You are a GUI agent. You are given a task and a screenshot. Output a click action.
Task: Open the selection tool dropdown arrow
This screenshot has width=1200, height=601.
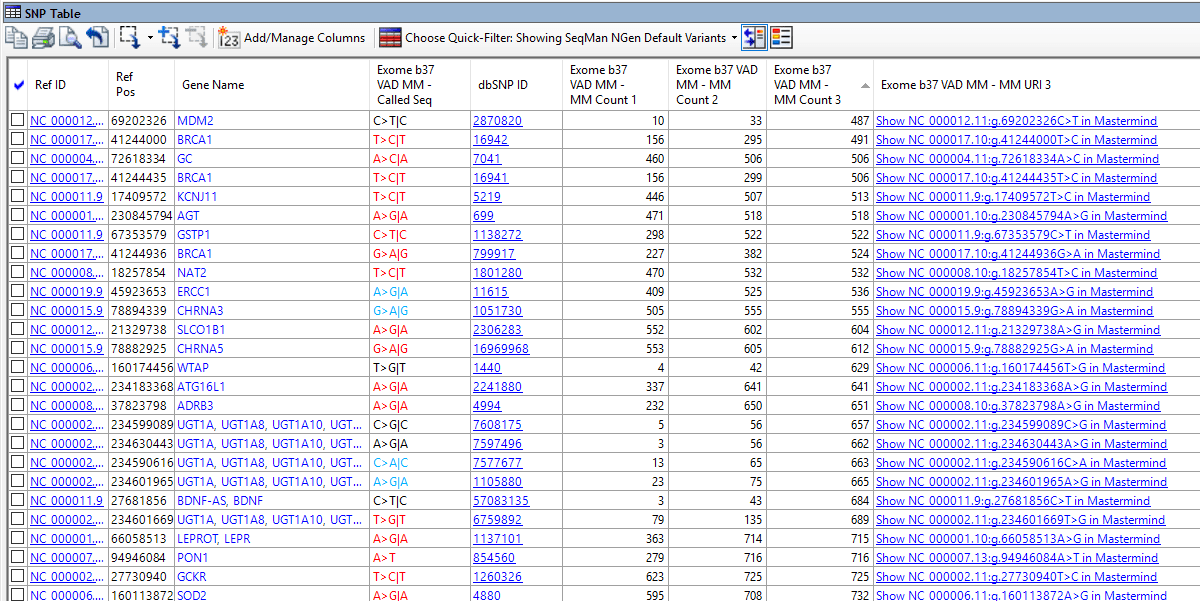(149, 37)
